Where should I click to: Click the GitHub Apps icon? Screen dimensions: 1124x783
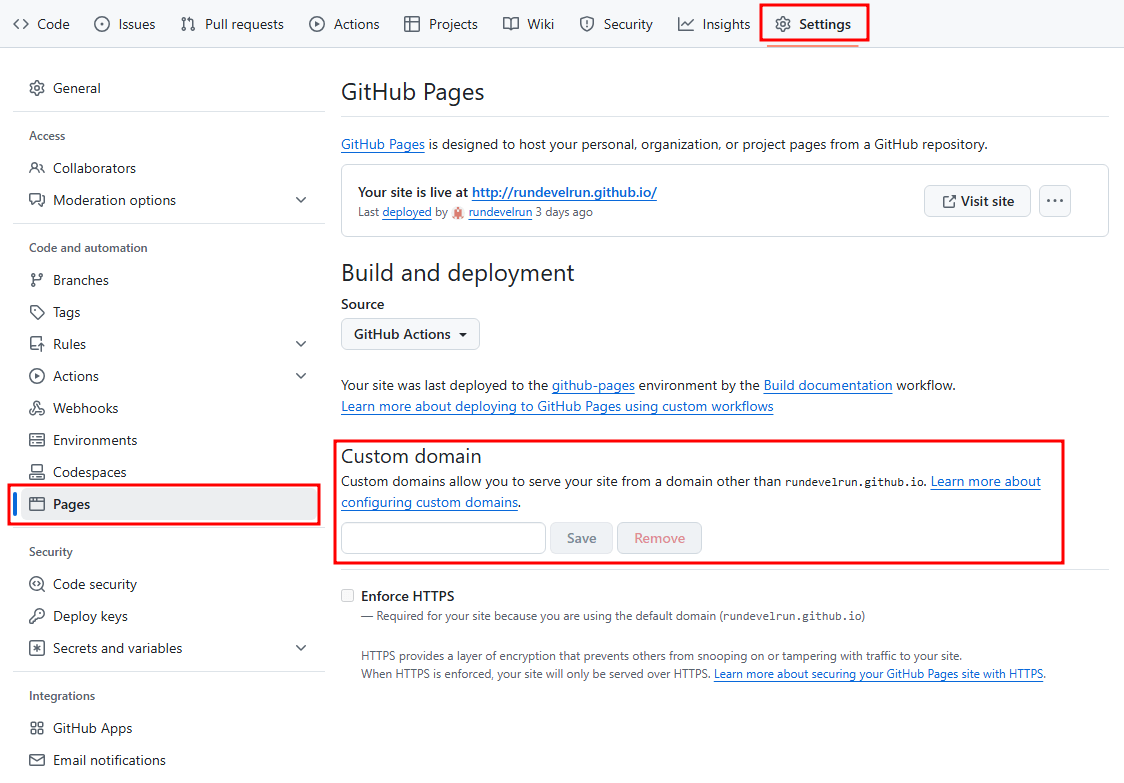[37, 728]
